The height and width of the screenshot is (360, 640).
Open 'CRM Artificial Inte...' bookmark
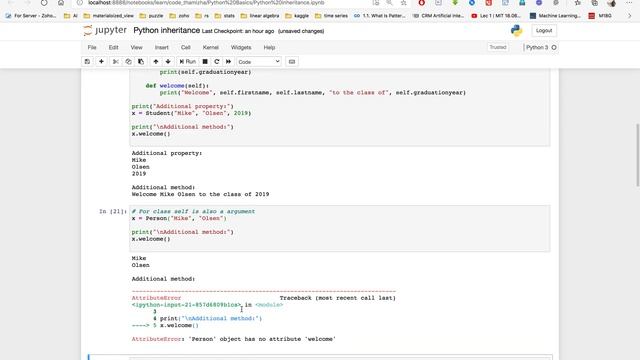click(x=439, y=16)
